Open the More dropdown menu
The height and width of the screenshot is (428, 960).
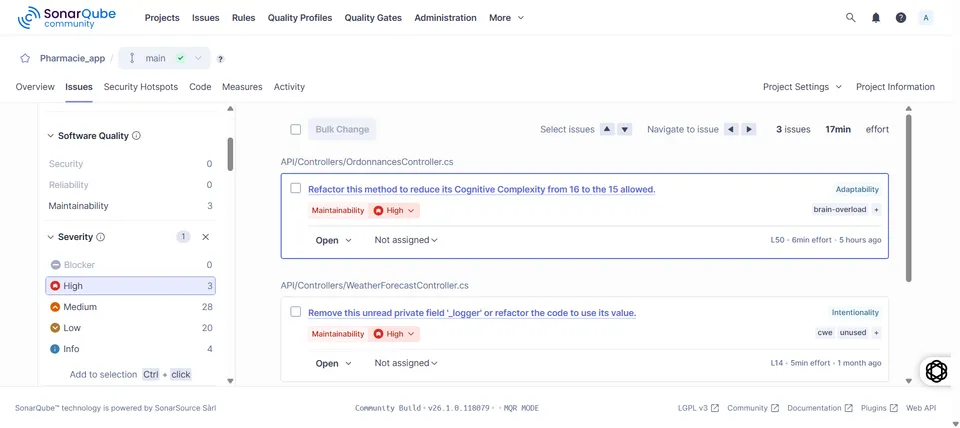pyautogui.click(x=506, y=18)
